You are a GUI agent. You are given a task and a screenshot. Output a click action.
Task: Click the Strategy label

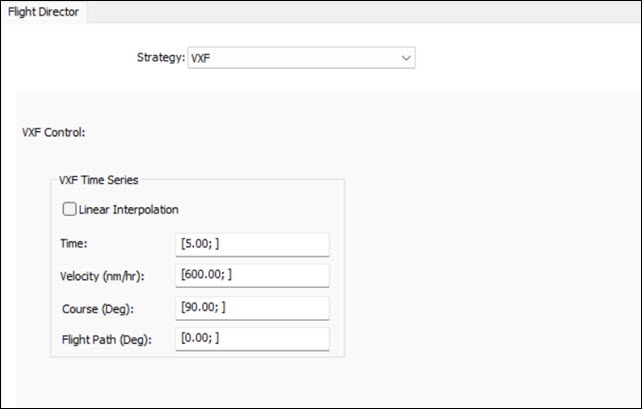tap(160, 58)
